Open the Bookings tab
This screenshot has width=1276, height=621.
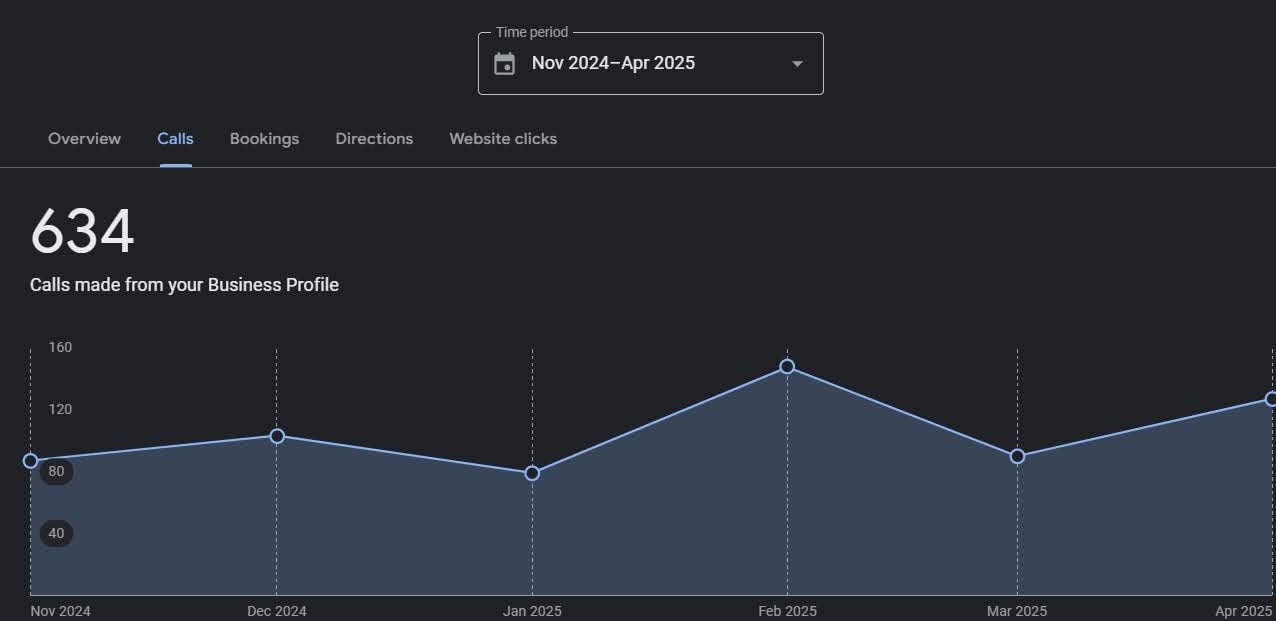click(x=264, y=139)
